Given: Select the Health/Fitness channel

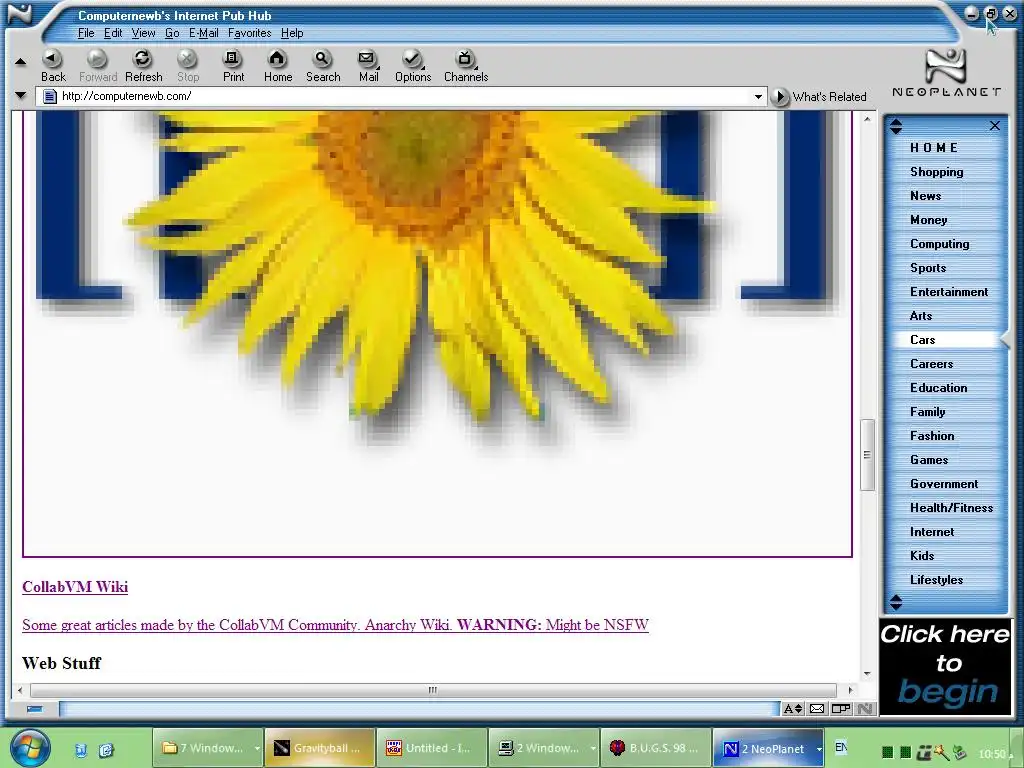Looking at the screenshot, I should click(x=952, y=507).
